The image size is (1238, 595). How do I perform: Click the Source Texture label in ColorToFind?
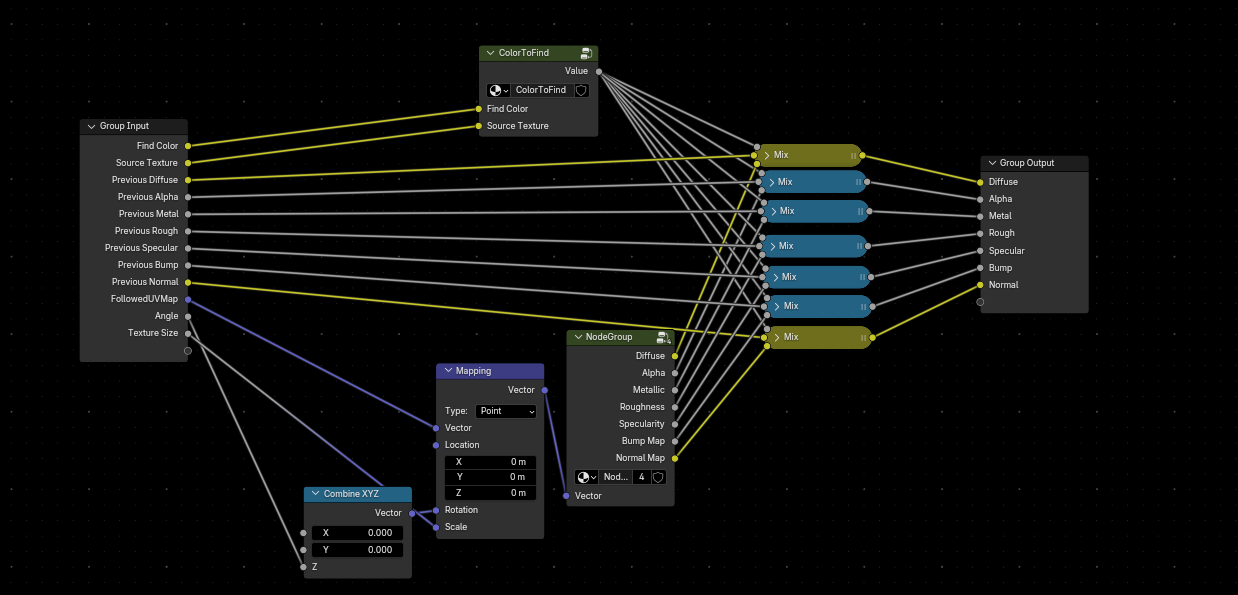tap(518, 126)
